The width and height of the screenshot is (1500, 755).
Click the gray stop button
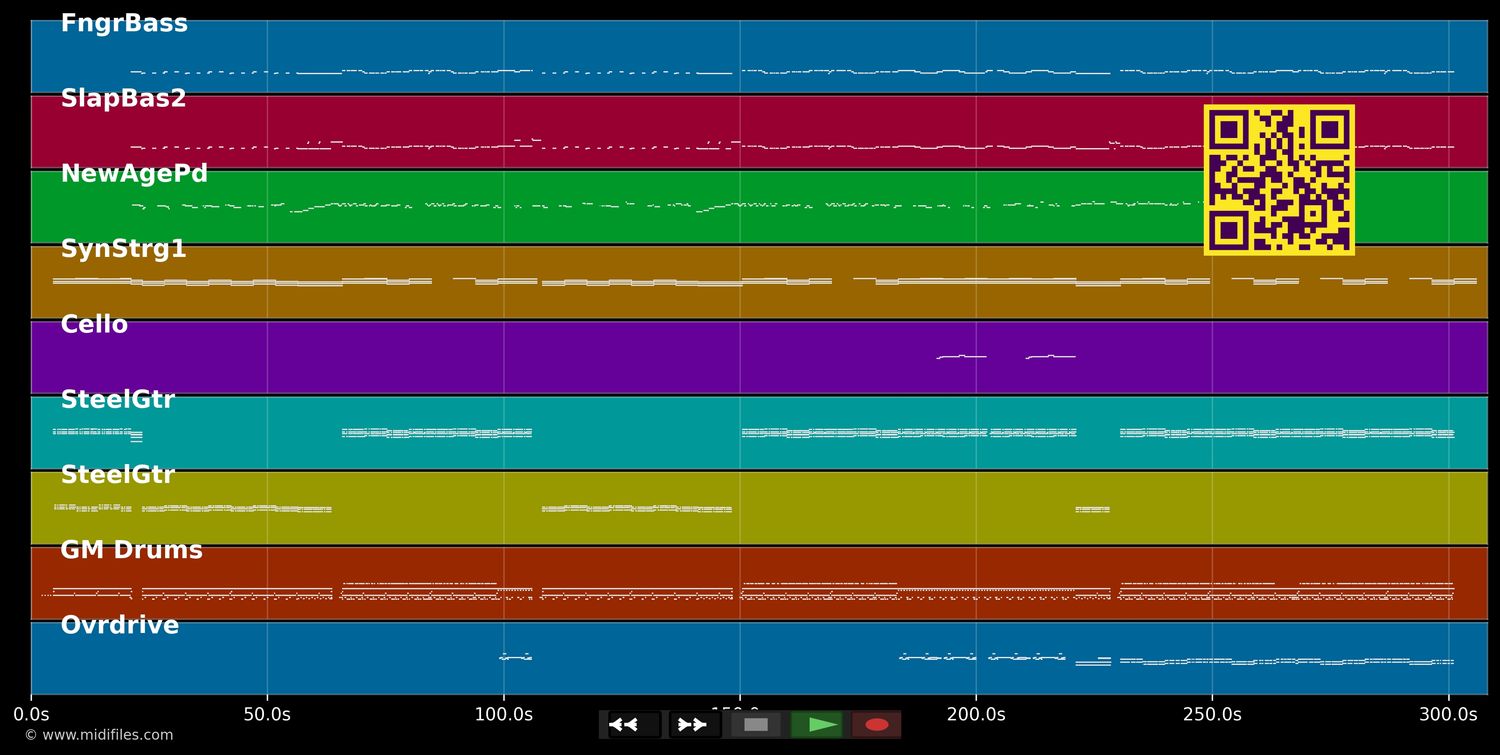pos(756,725)
